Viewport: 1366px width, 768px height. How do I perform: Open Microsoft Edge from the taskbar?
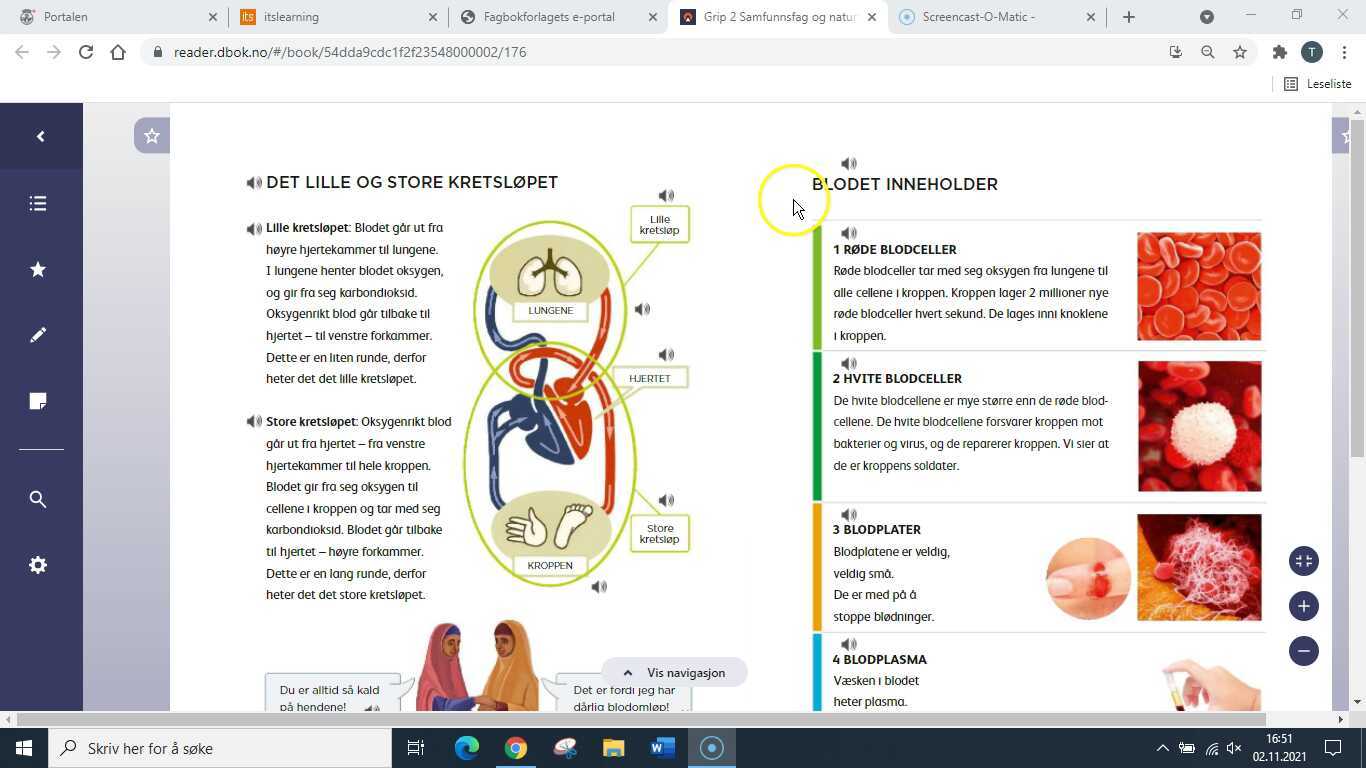click(x=466, y=748)
